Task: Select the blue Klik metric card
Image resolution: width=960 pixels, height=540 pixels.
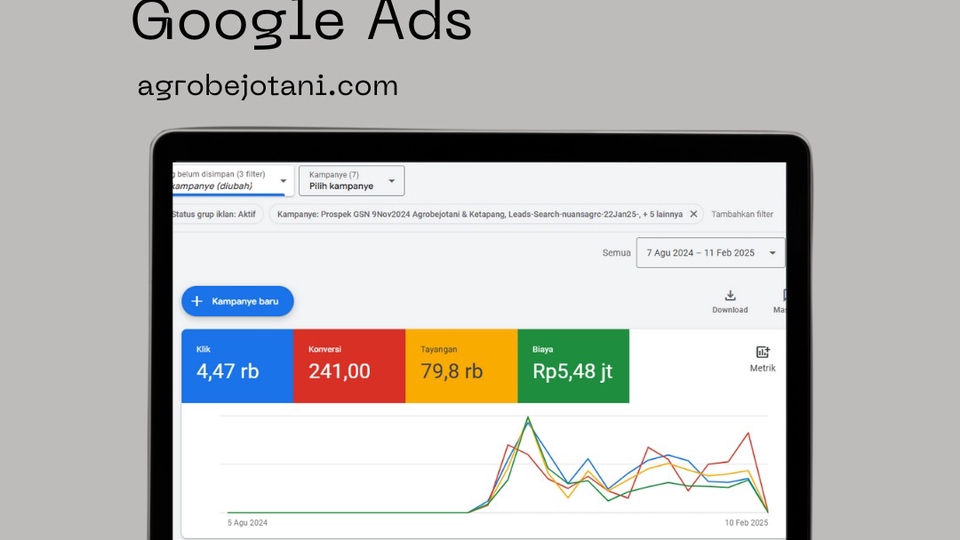Action: (x=238, y=366)
